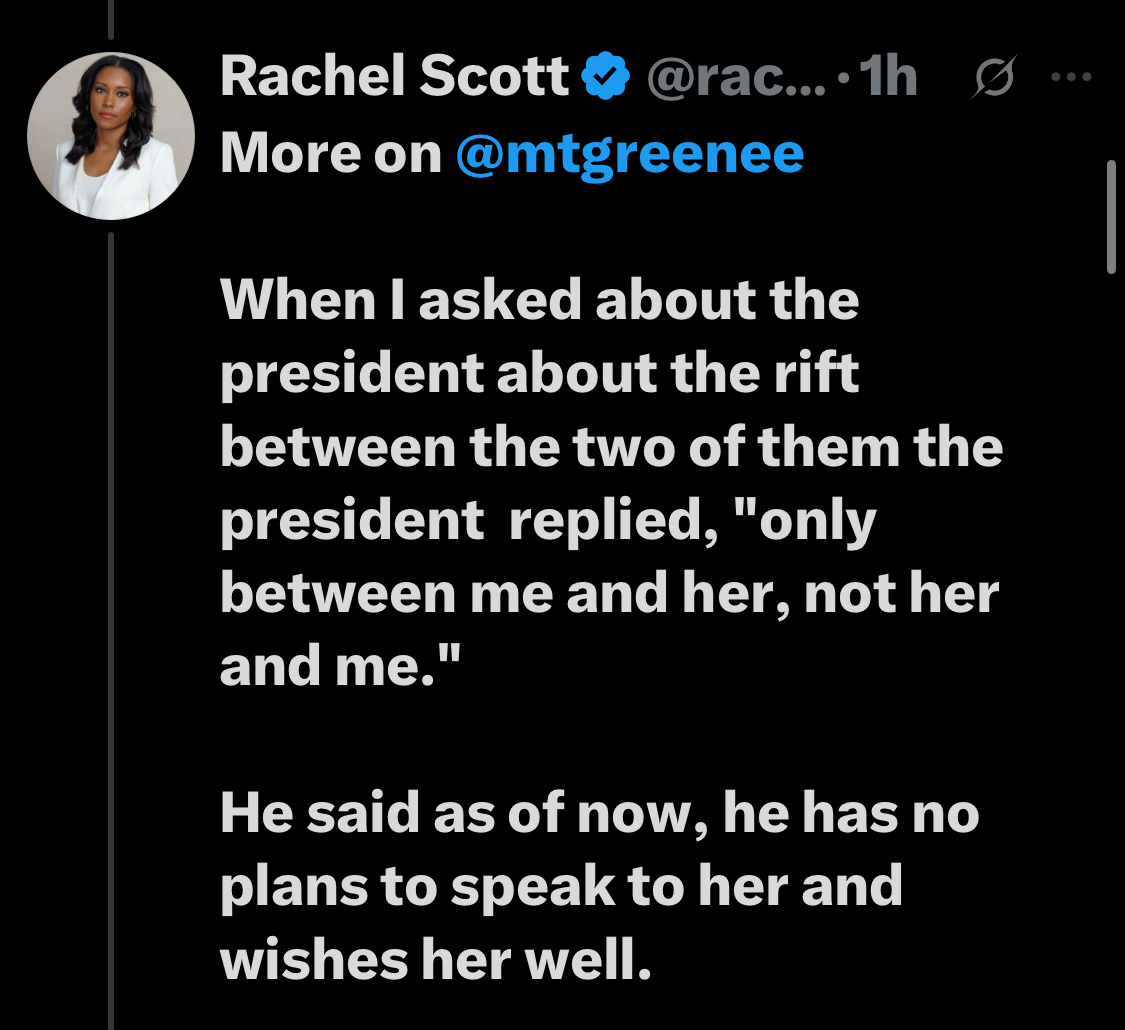Click the Rachel Scott display name

coord(393,78)
